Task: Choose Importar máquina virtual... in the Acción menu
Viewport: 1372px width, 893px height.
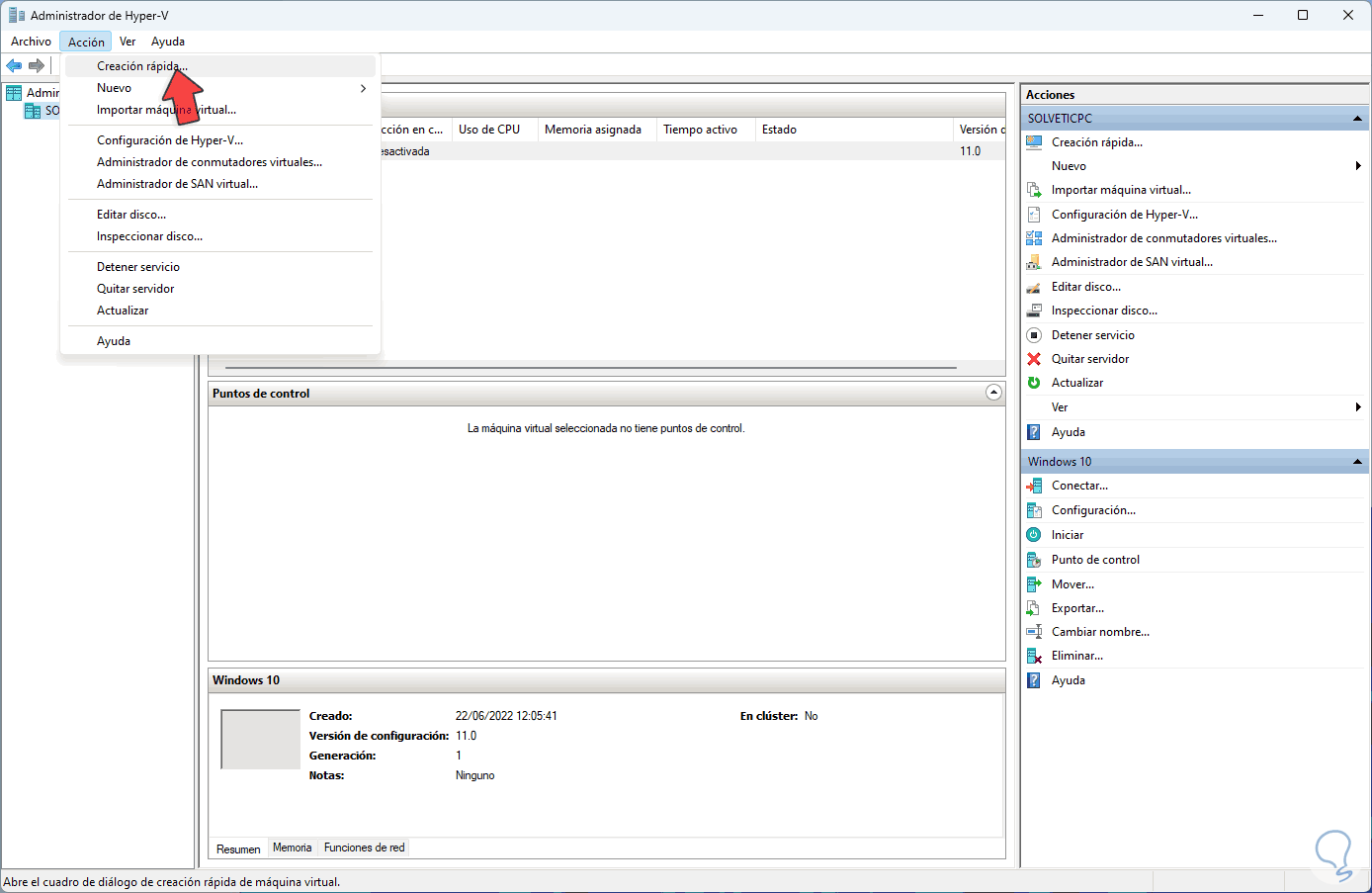Action: pos(220,110)
